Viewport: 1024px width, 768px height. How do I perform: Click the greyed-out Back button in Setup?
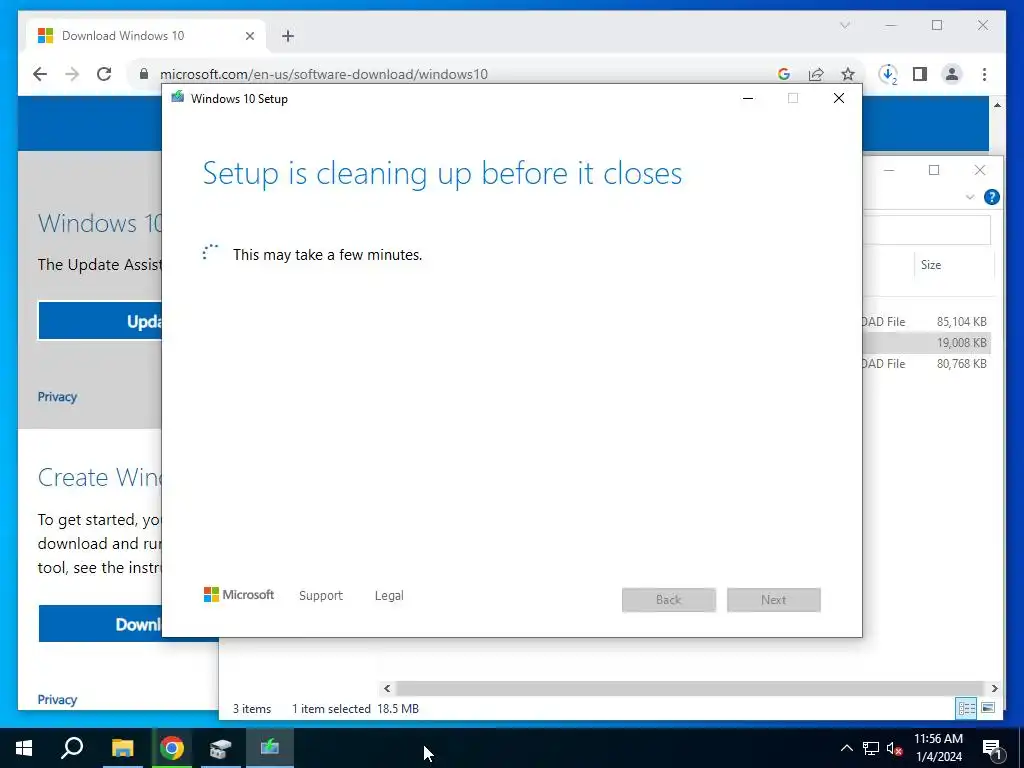click(x=669, y=600)
